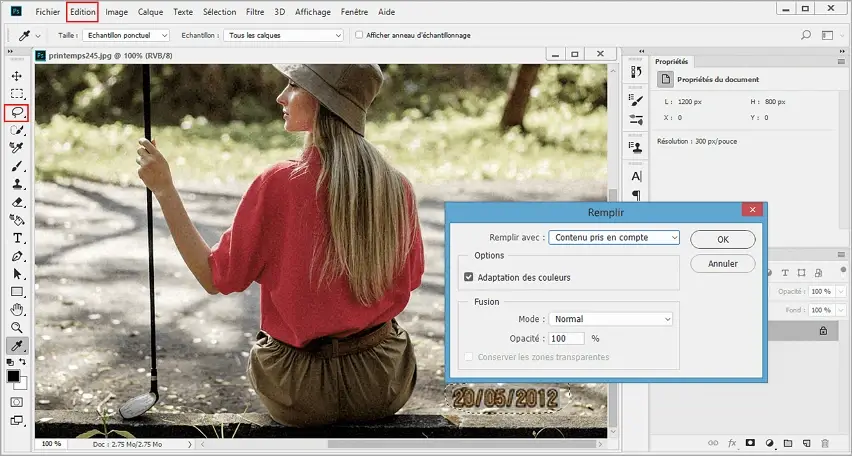Create new fill or adjustment layer
852x456 pixels.
click(769, 443)
